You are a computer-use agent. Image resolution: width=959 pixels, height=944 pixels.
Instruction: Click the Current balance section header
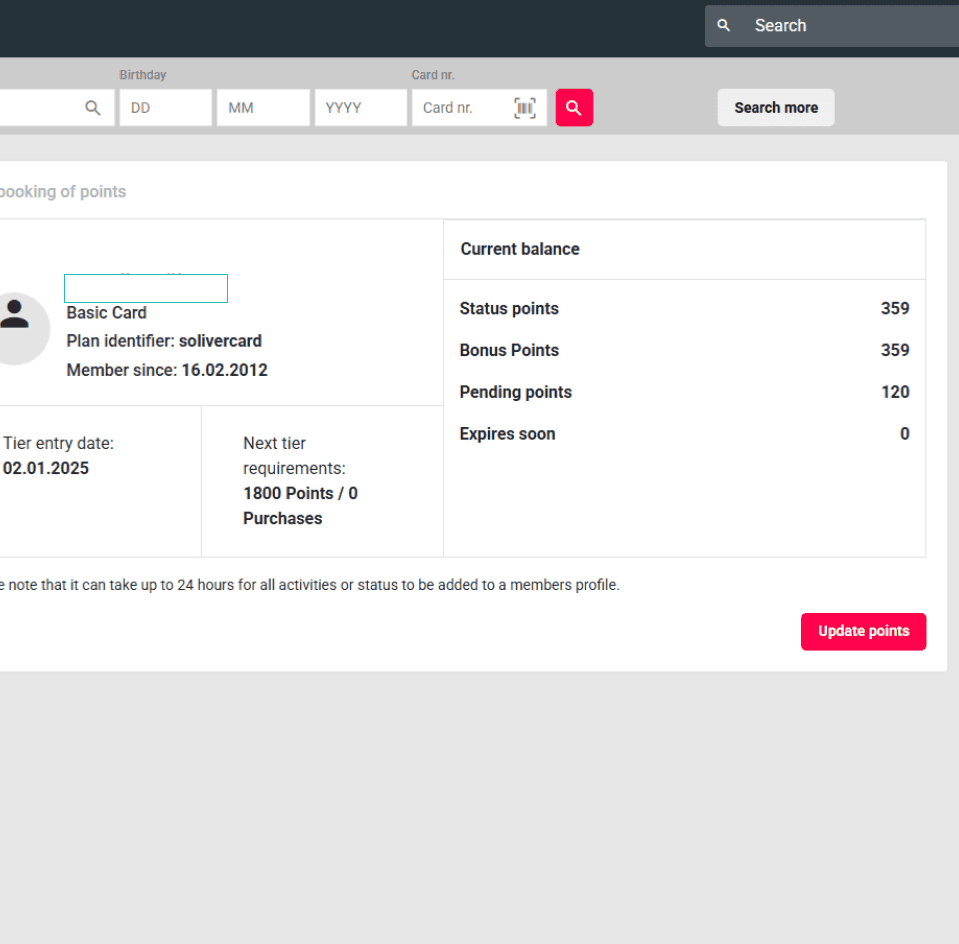(520, 249)
